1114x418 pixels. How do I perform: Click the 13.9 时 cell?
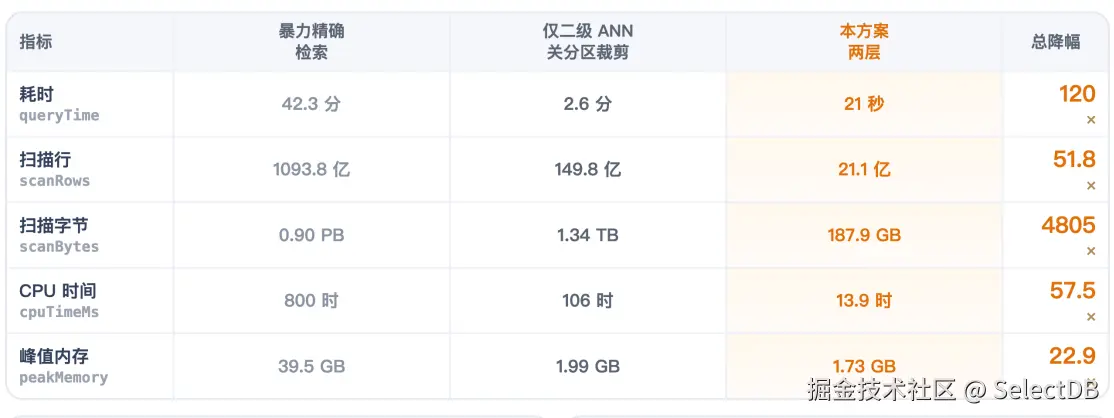864,301
